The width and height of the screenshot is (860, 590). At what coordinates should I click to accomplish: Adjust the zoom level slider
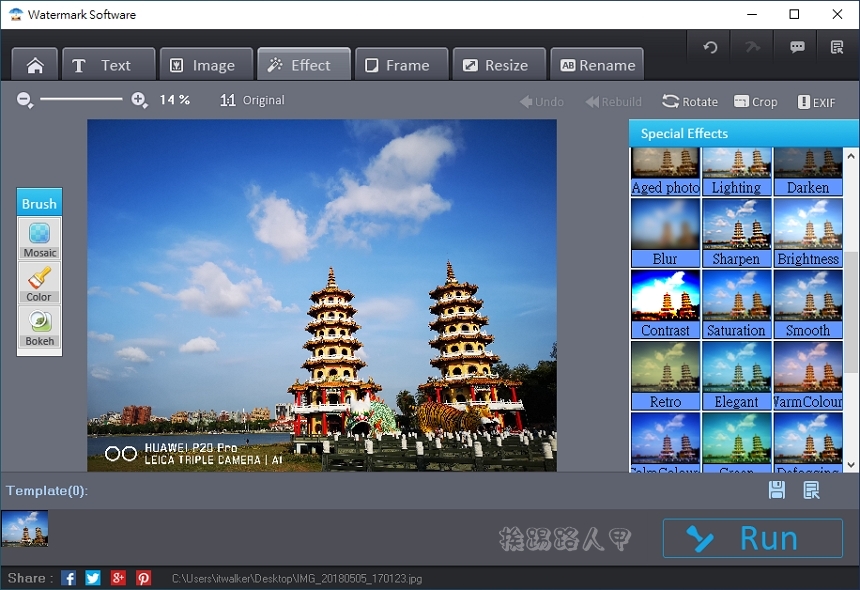[x=82, y=100]
